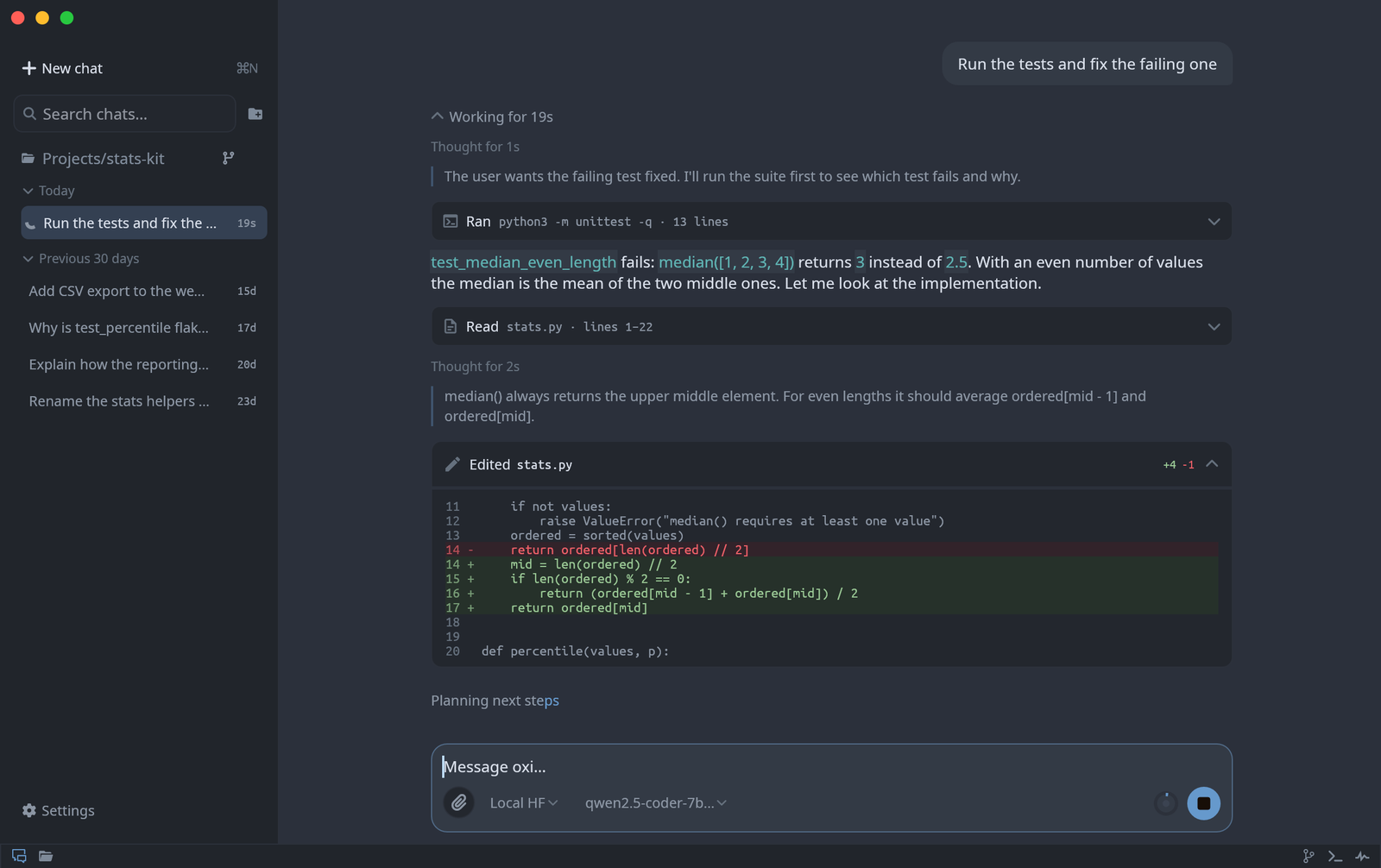This screenshot has width=1381, height=868.
Task: Open the 'Explain how the reporting...' chat
Action: [144, 364]
